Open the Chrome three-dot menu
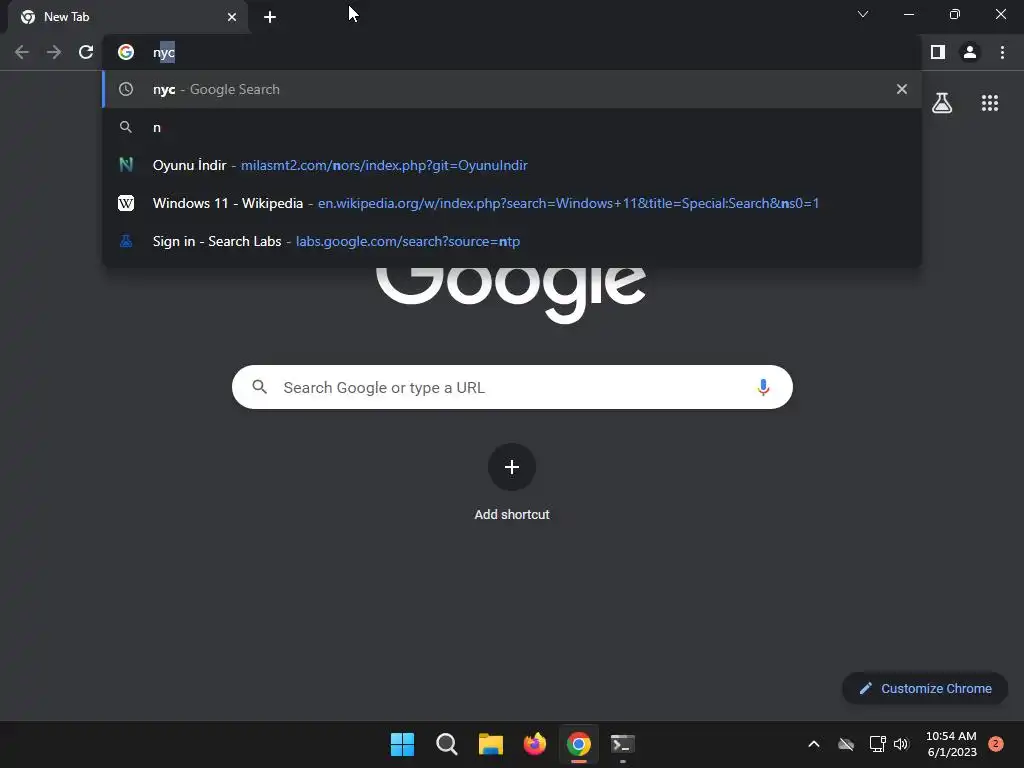 [x=1002, y=52]
